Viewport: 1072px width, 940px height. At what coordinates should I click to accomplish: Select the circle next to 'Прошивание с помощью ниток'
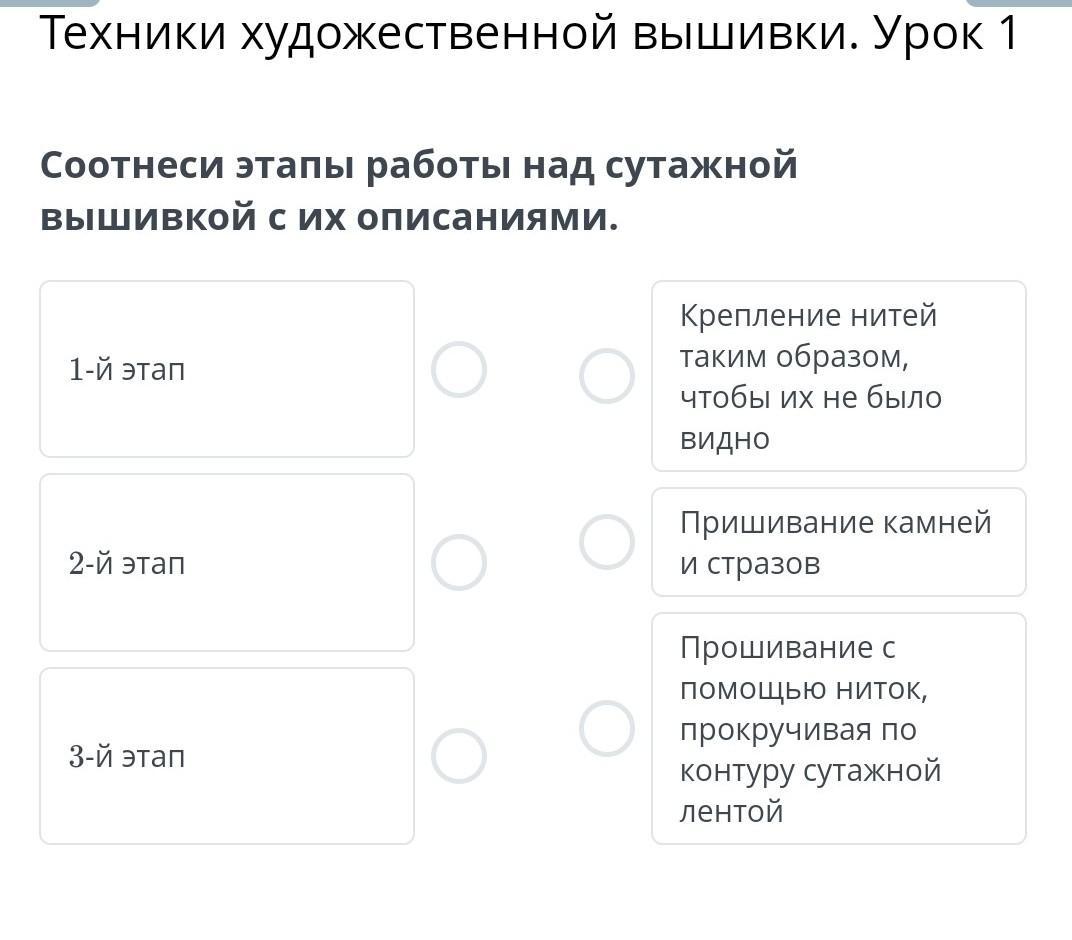(607, 728)
